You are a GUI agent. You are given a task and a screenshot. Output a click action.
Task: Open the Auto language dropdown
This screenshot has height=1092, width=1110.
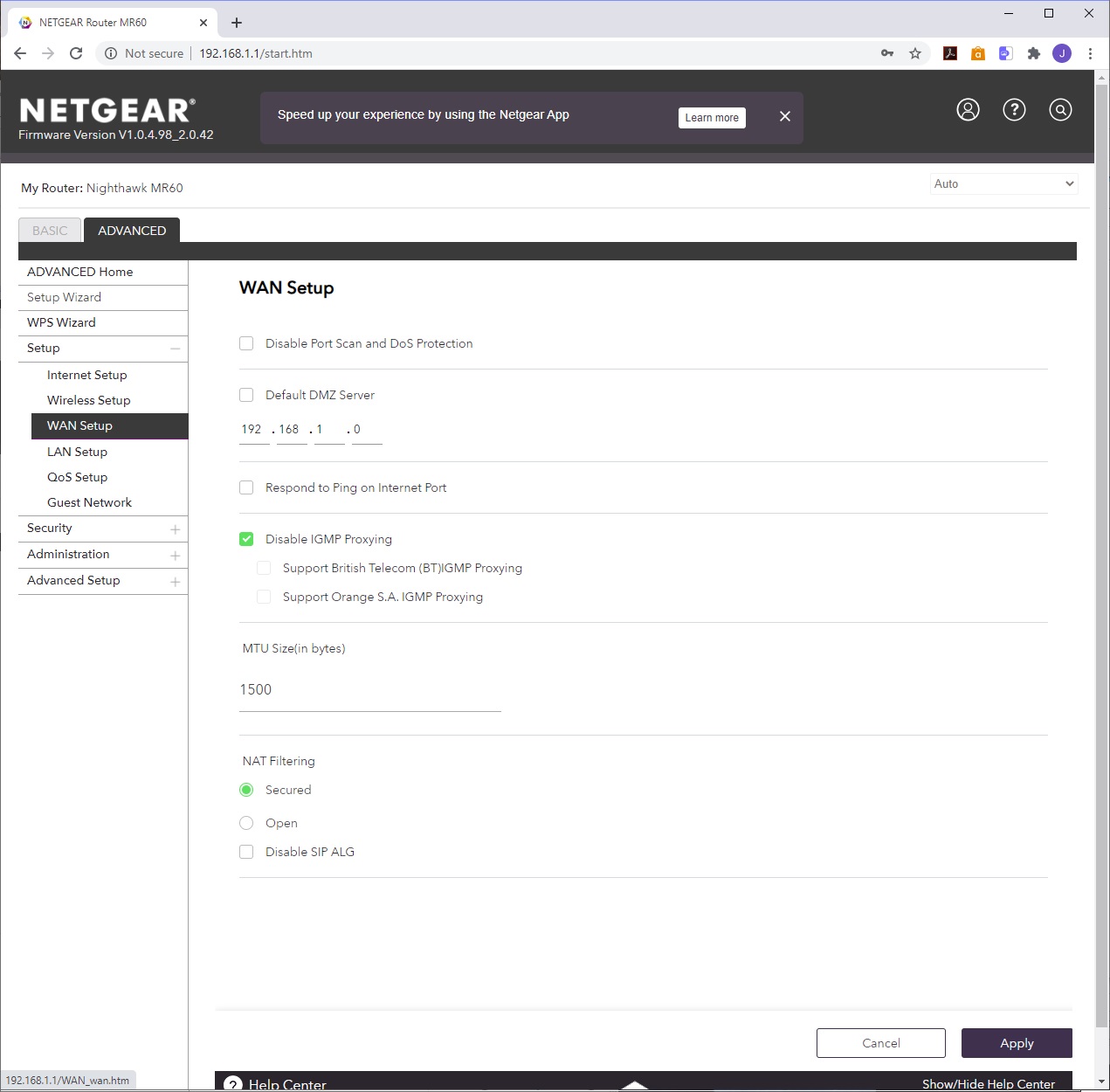coord(1003,183)
